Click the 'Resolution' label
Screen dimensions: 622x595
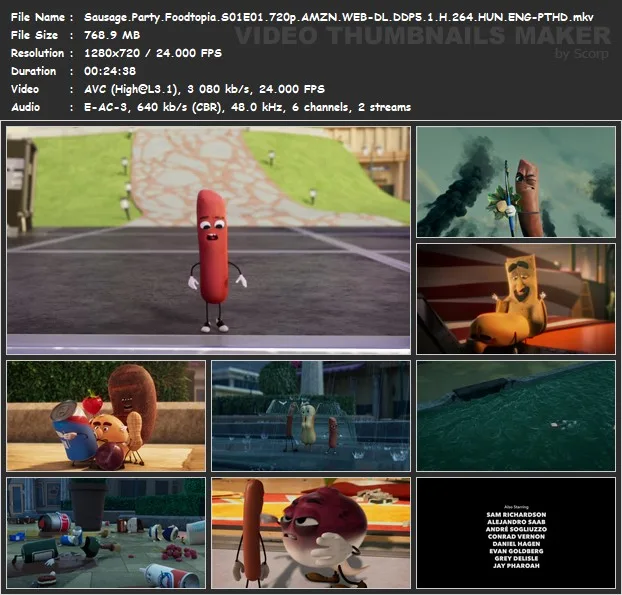click(37, 53)
